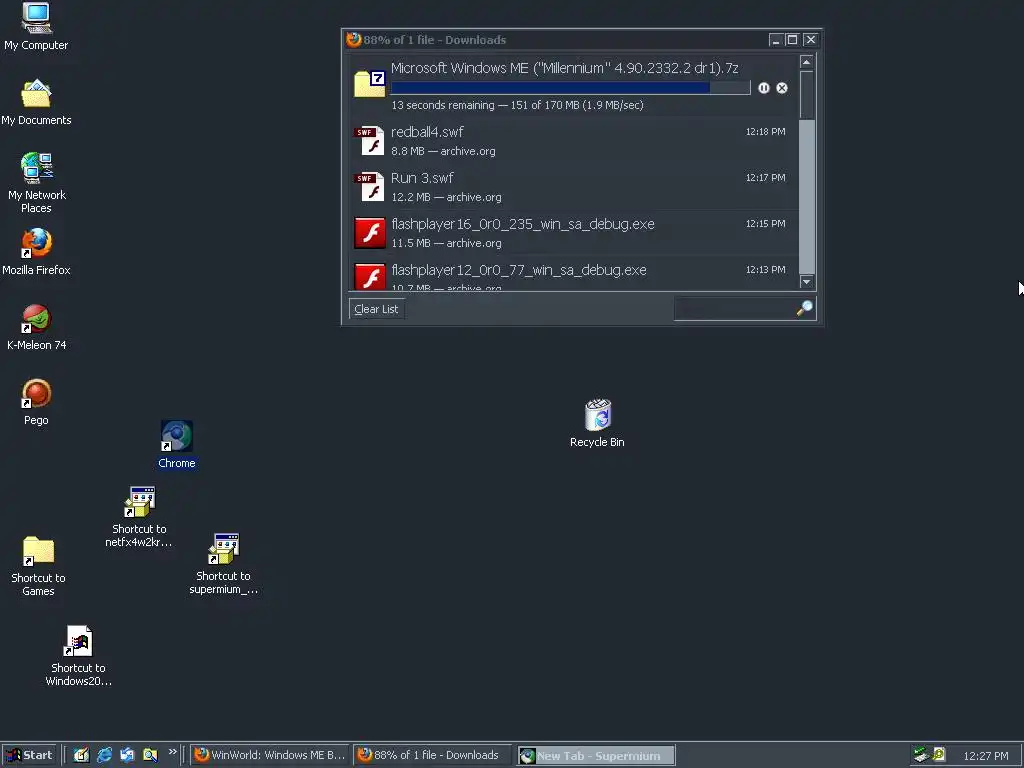Select the Pego desktop shortcut

[x=36, y=402]
